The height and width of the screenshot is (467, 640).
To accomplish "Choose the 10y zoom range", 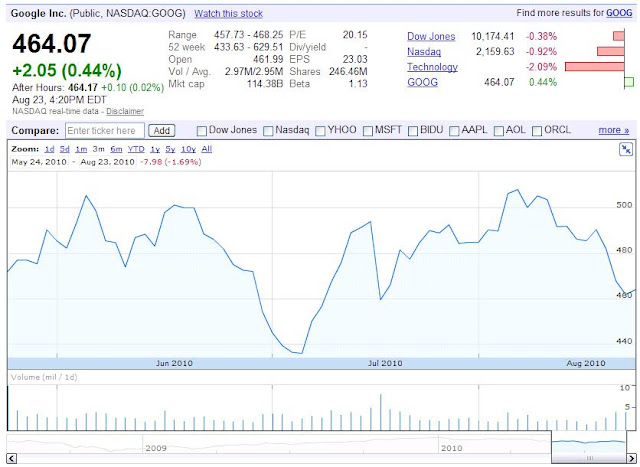I will (x=188, y=149).
